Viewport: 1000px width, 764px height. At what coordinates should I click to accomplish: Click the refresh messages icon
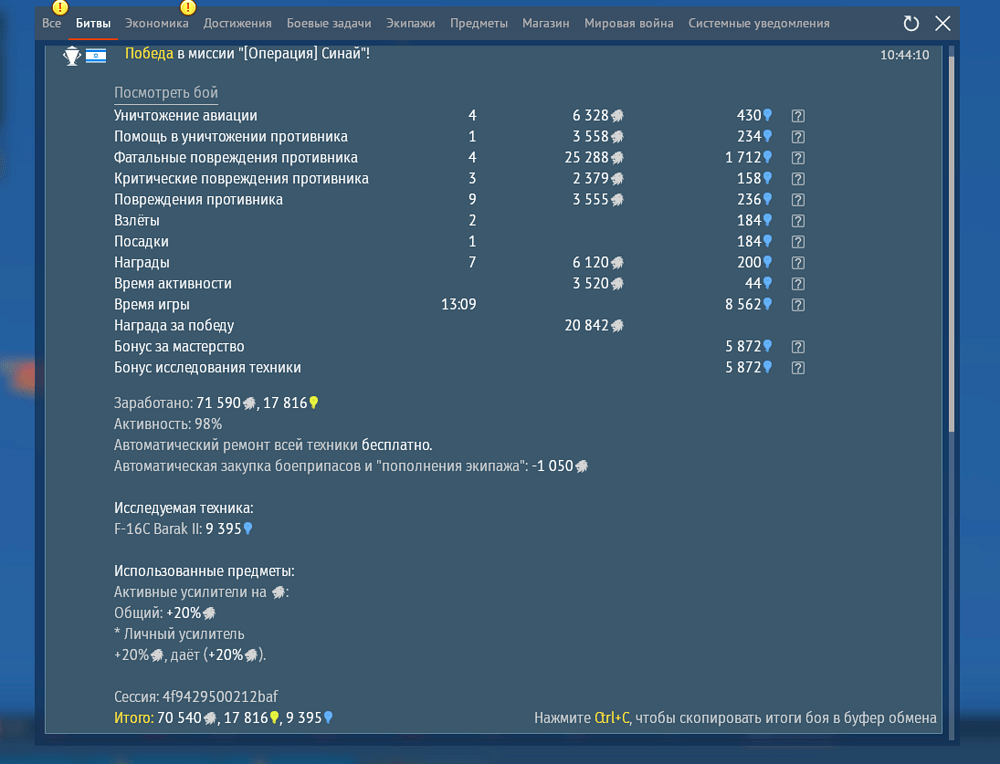click(911, 24)
